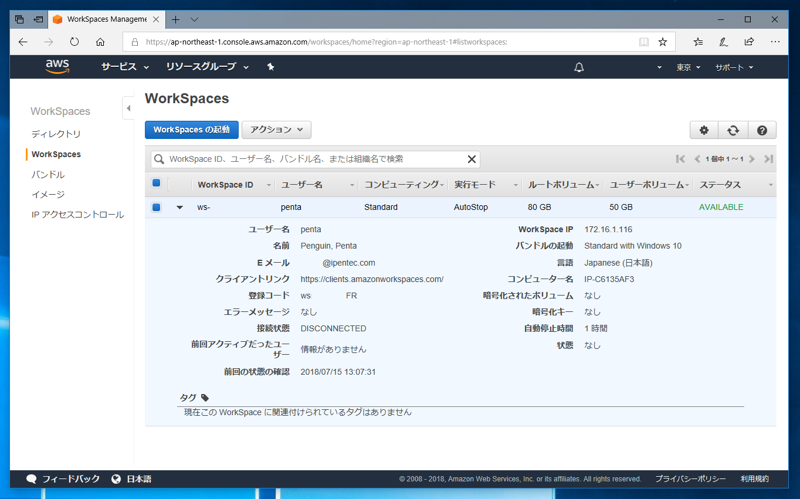Image resolution: width=800 pixels, height=499 pixels.
Task: Click the feedback speech bubble icon
Action: click(x=31, y=479)
